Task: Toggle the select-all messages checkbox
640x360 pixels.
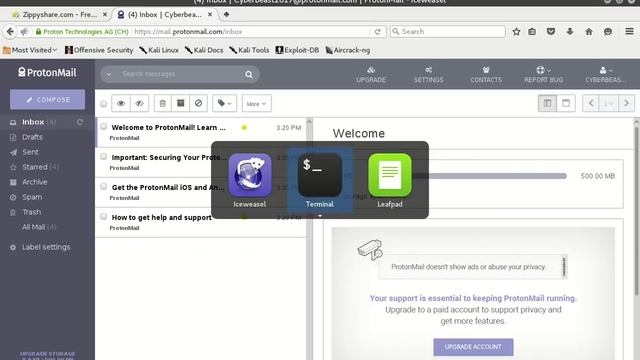Action: [x=103, y=104]
